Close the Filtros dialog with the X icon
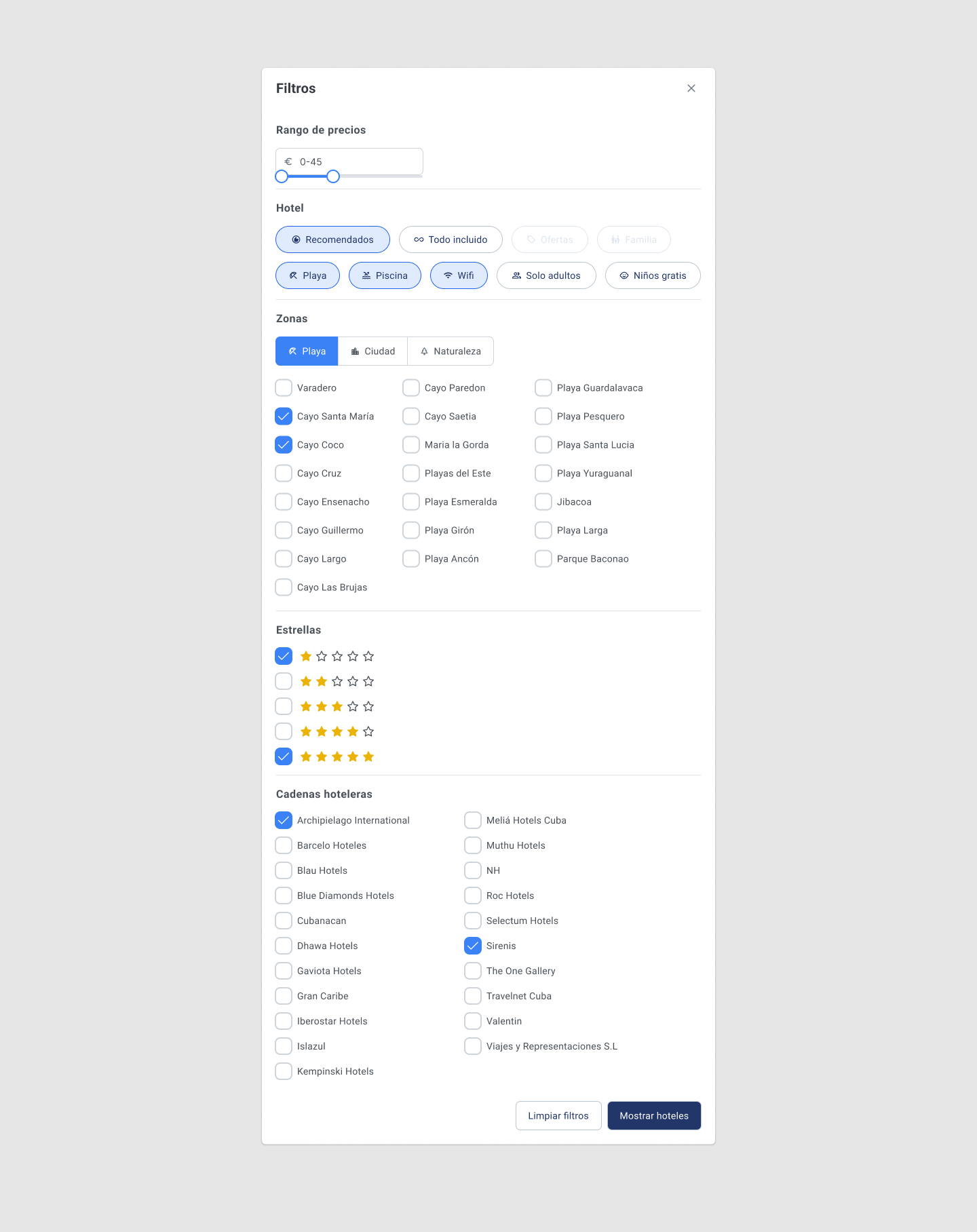This screenshot has width=977, height=1232. click(x=691, y=88)
